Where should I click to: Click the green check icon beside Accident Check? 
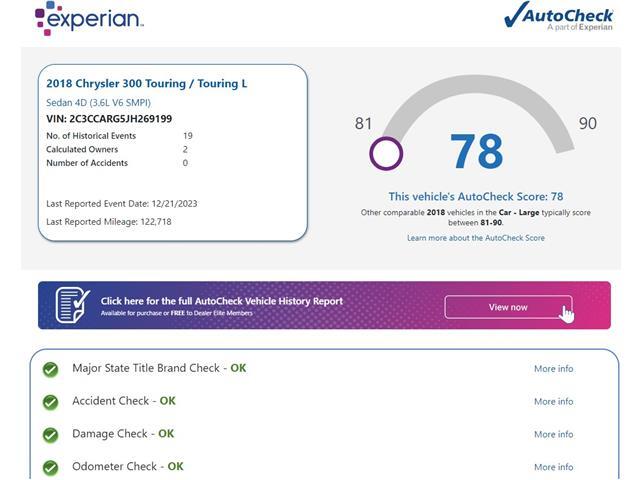[51, 402]
